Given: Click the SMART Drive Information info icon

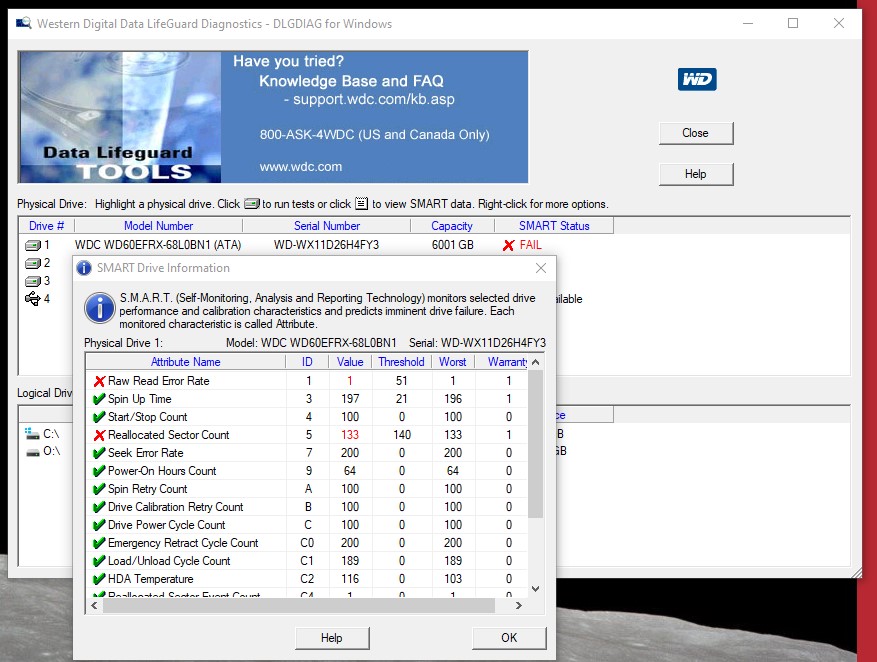Looking at the screenshot, I should tap(99, 307).
